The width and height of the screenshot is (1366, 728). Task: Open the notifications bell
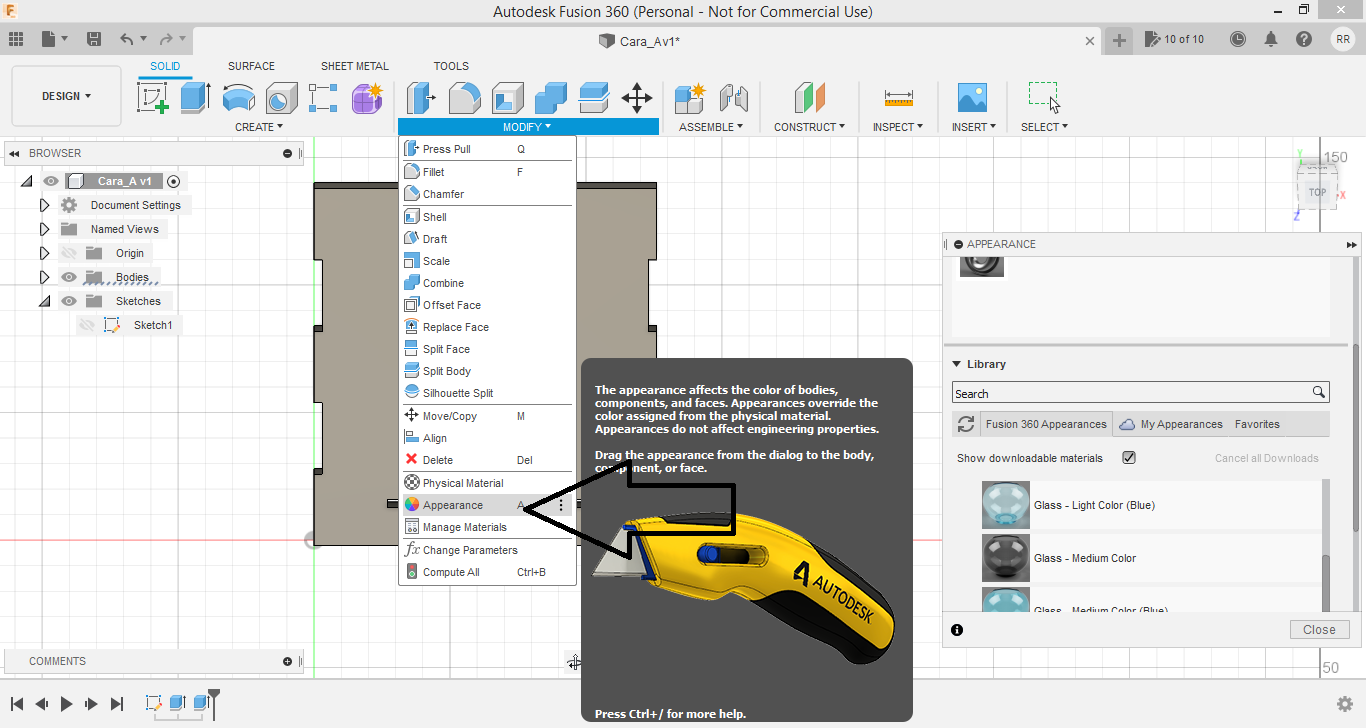point(1271,39)
